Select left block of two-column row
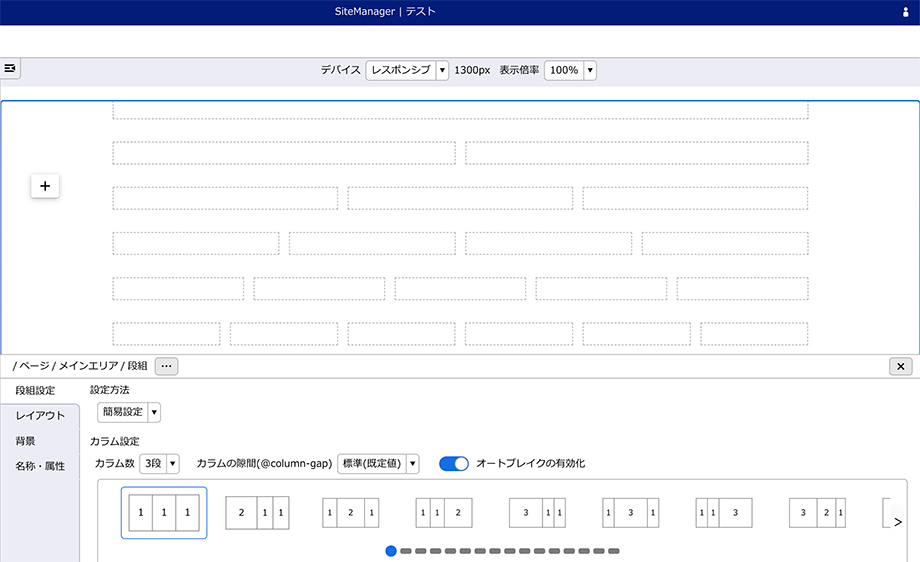Image resolution: width=920 pixels, height=562 pixels. pyautogui.click(x=284, y=153)
